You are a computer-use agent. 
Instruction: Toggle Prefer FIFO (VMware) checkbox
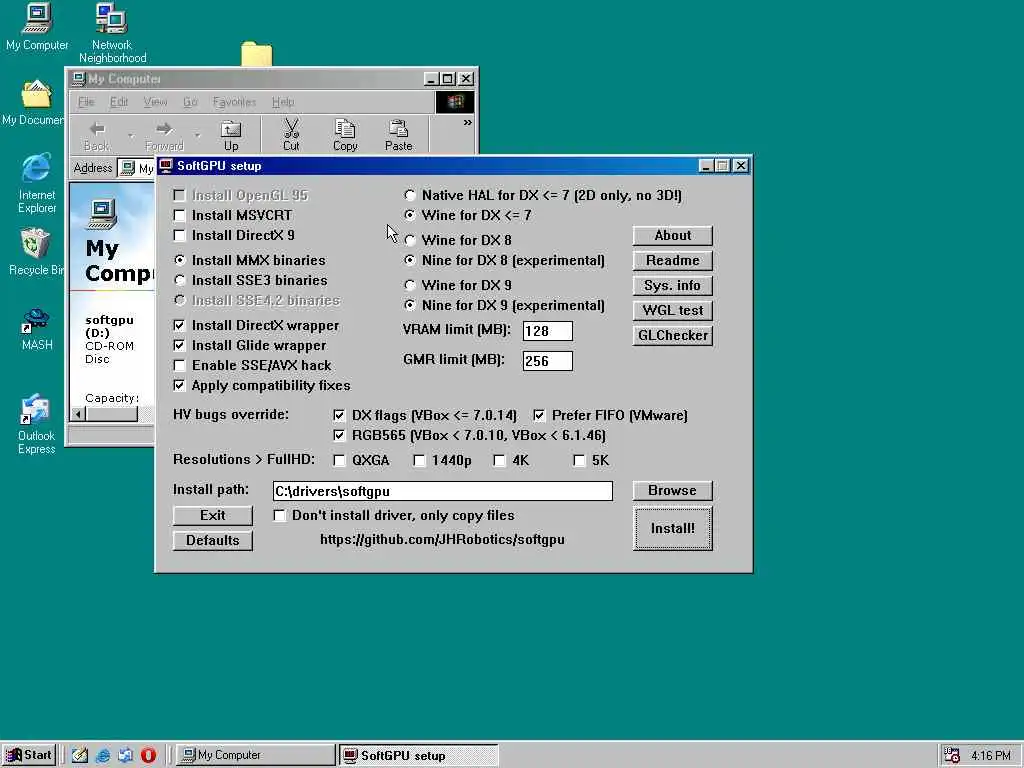coord(539,415)
